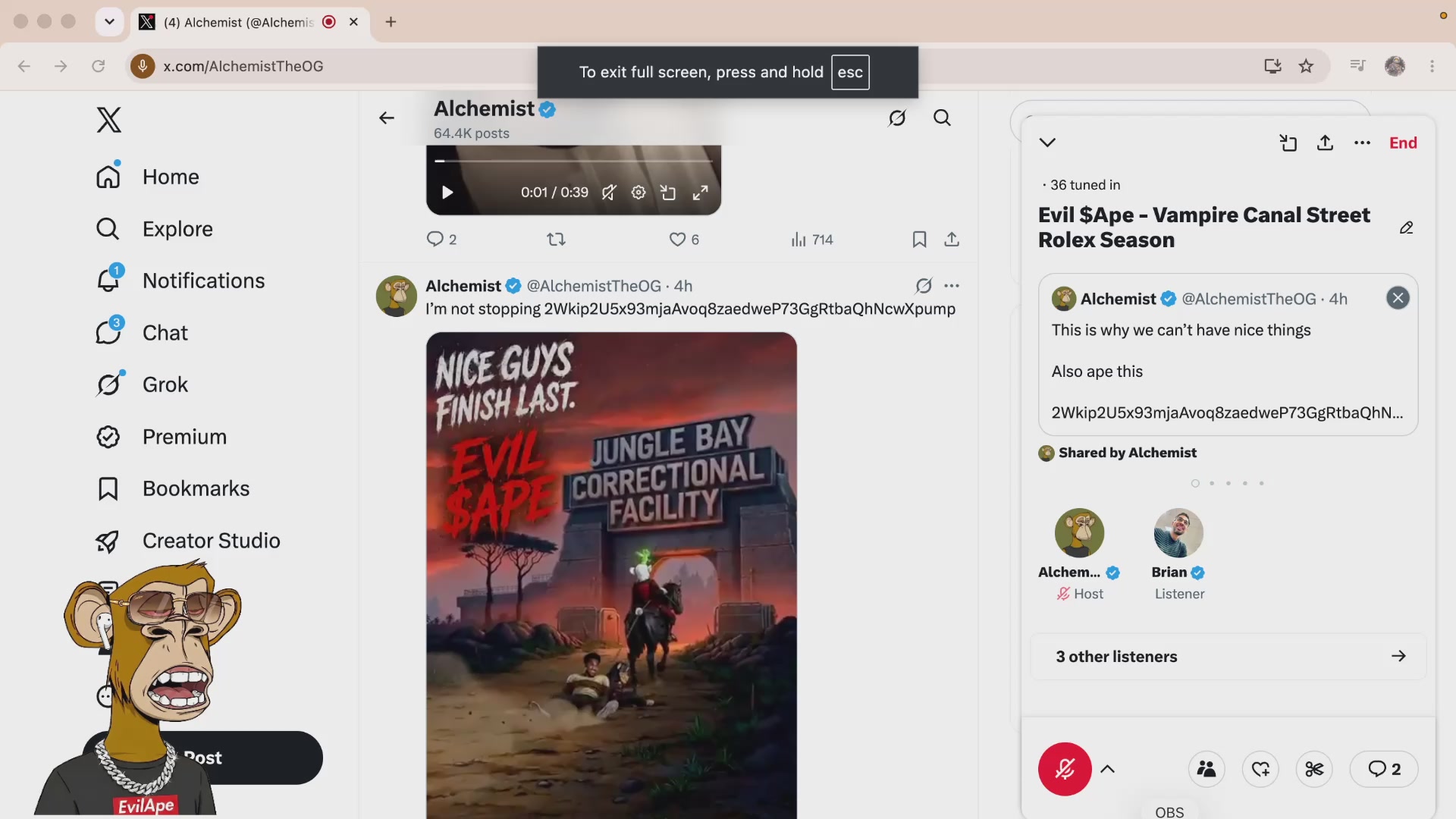
Task: Open the Space people management icon
Action: (x=1207, y=769)
